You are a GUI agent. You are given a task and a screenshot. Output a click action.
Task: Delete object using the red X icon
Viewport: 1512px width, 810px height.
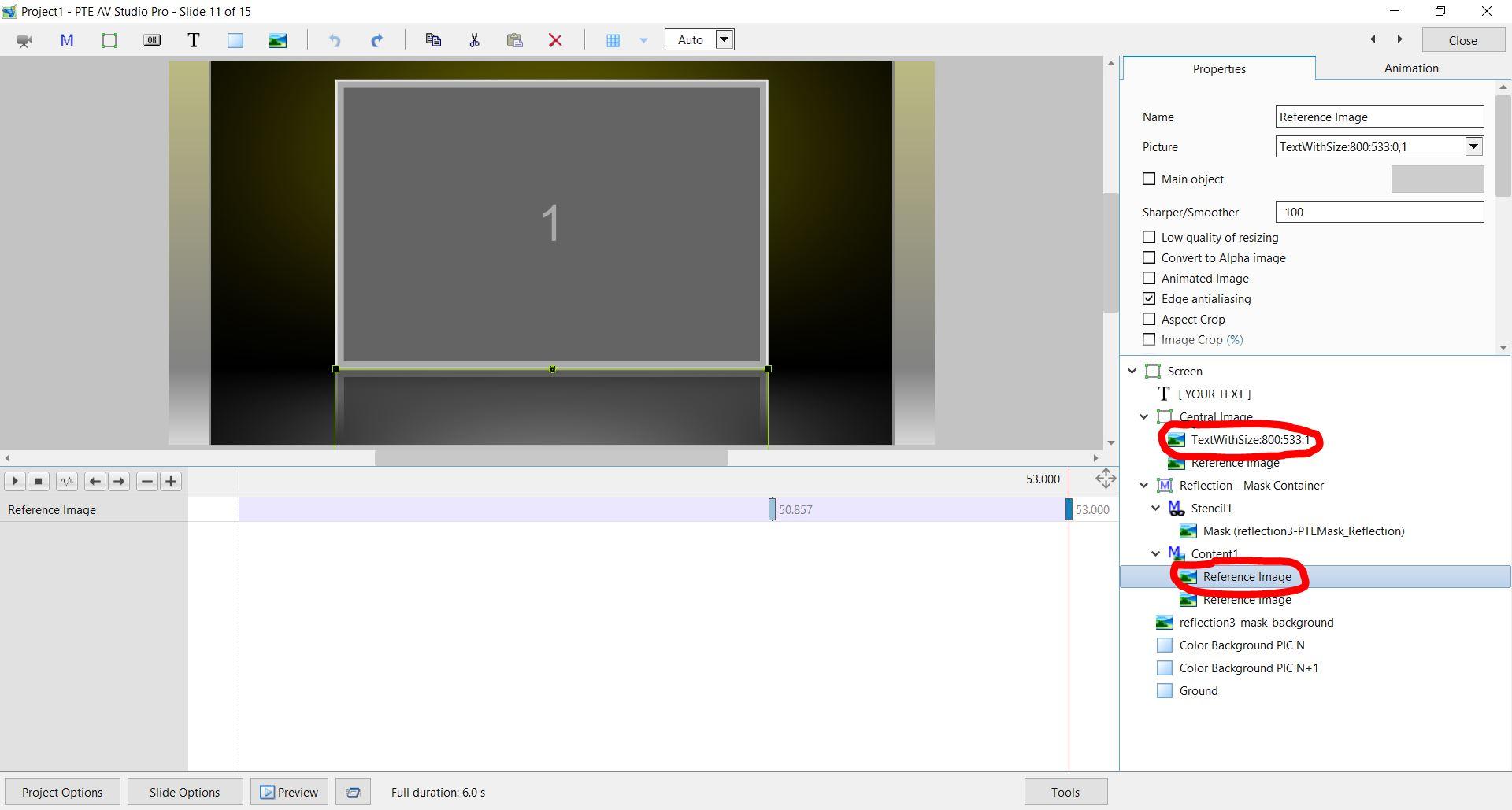[x=555, y=40]
